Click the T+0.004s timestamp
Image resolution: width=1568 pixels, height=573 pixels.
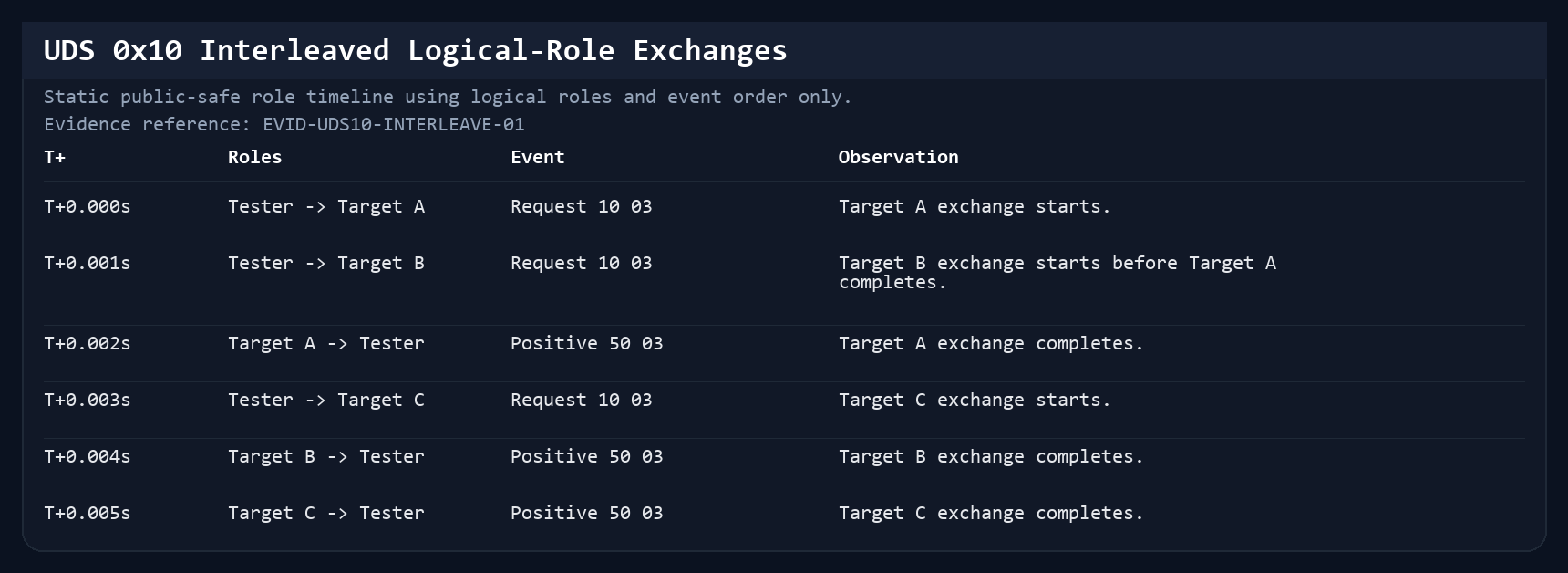pyautogui.click(x=88, y=456)
